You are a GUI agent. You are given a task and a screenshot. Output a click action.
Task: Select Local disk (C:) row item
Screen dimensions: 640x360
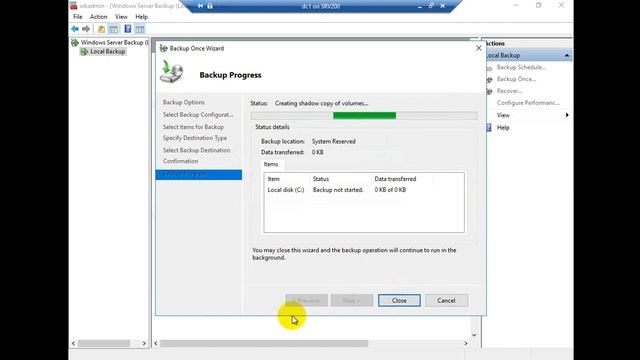point(286,190)
